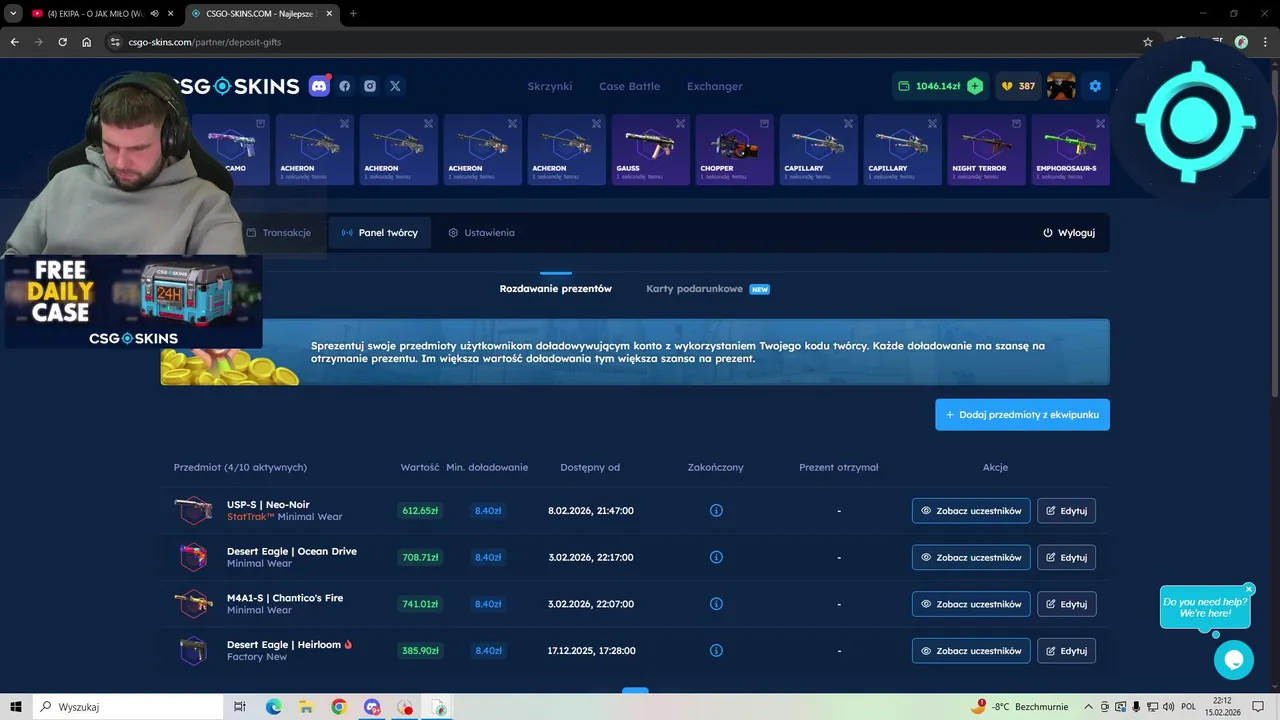Click info icon for USP-S Neo-Noir row
This screenshot has width=1280, height=720.
pyautogui.click(x=716, y=511)
